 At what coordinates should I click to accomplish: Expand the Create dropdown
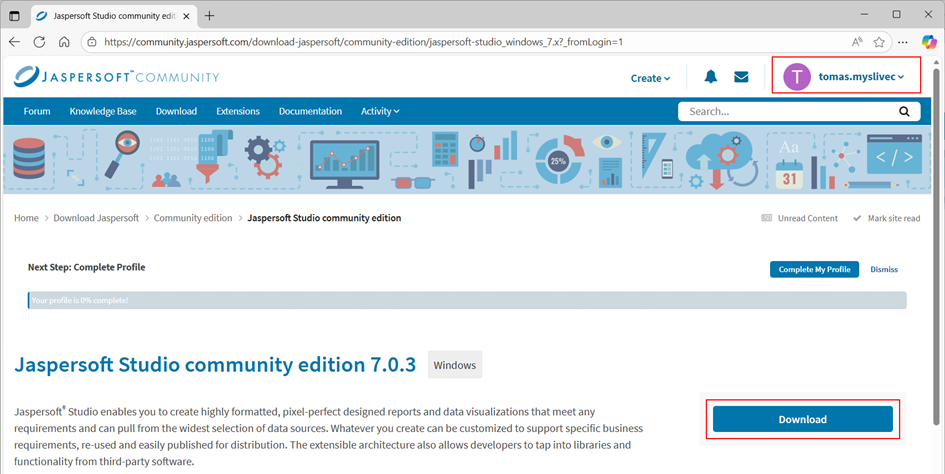point(650,78)
